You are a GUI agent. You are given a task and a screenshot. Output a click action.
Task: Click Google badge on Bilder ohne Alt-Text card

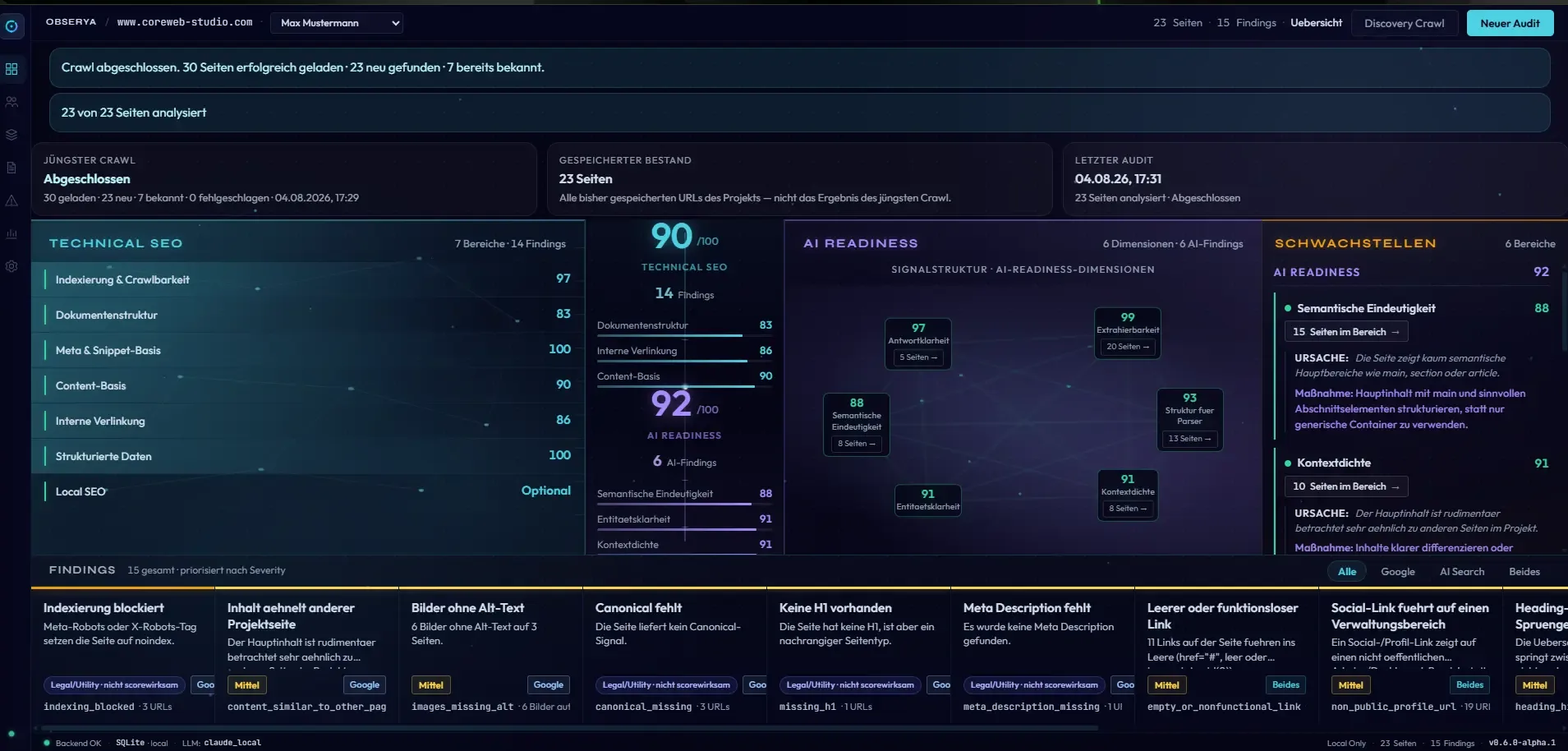tap(548, 685)
